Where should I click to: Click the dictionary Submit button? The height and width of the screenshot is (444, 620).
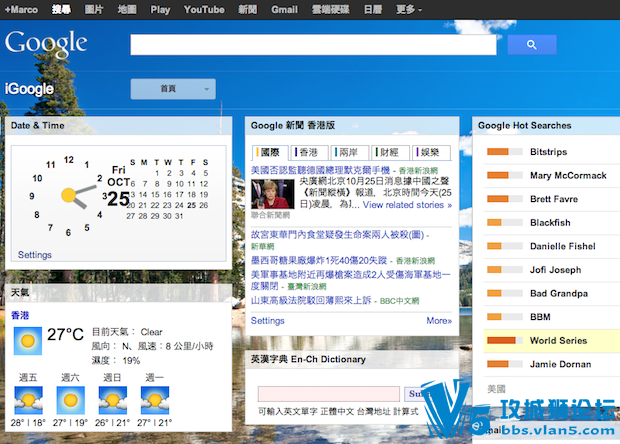418,394
